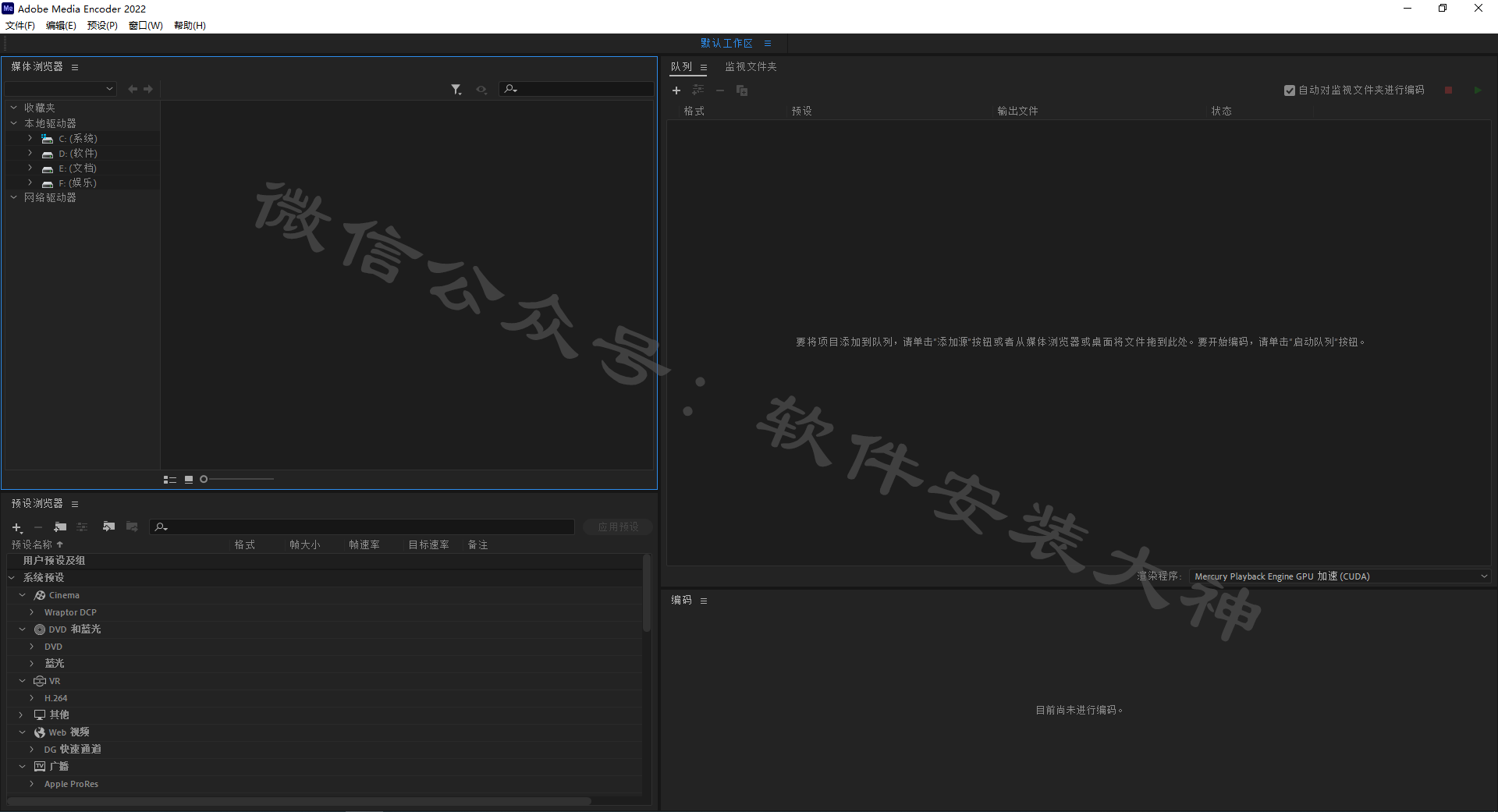Expand the E: (文档) drive
Screen dimensions: 1498x812
30,168
